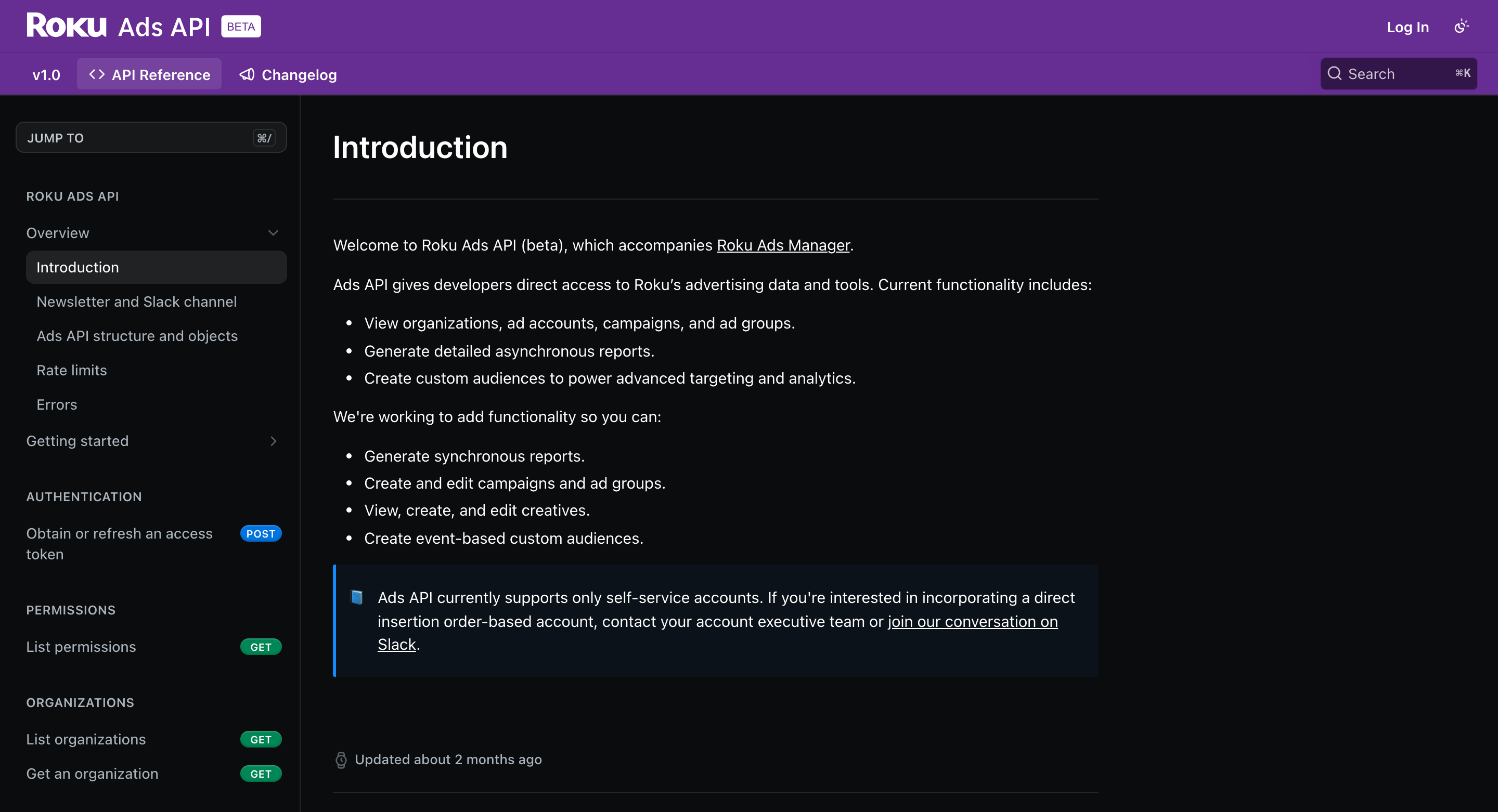Click the clock icon beside Updated

coord(341,759)
